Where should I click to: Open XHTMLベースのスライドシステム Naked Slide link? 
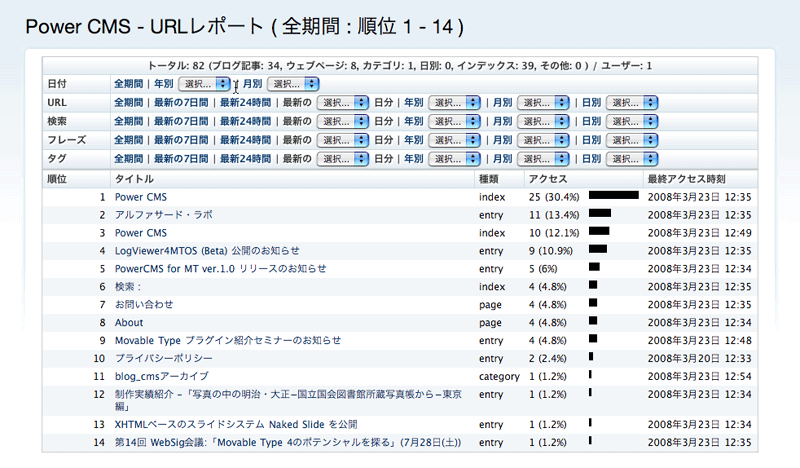(236, 425)
